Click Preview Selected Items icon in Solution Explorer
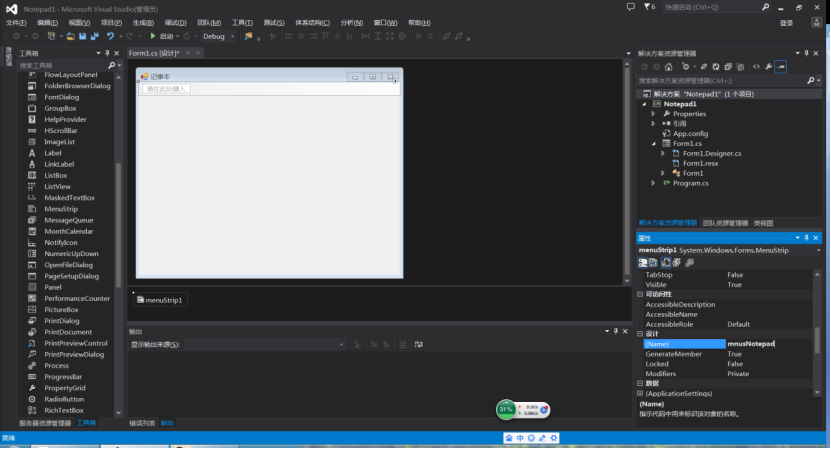Image resolution: width=831 pixels, height=449 pixels. coord(781,67)
